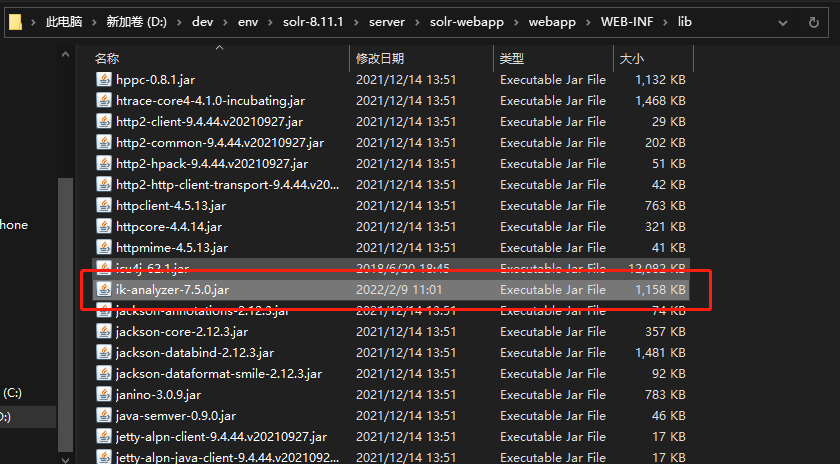Select the file htrace-core4-4.1.0-incubating.jar
Screen dimensions: 840x464
(x=211, y=100)
